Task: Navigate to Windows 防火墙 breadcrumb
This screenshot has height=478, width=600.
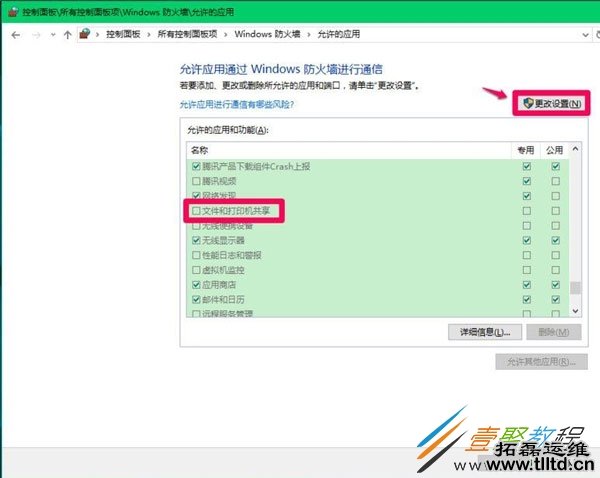Action: pyautogui.click(x=267, y=34)
